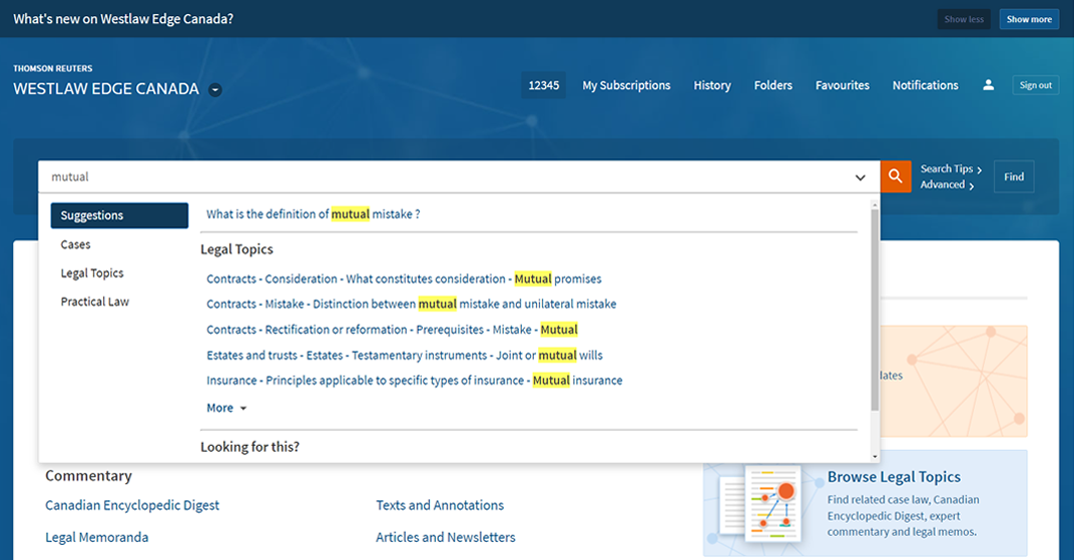Select the Suggestions tab in dropdown

pos(119,216)
